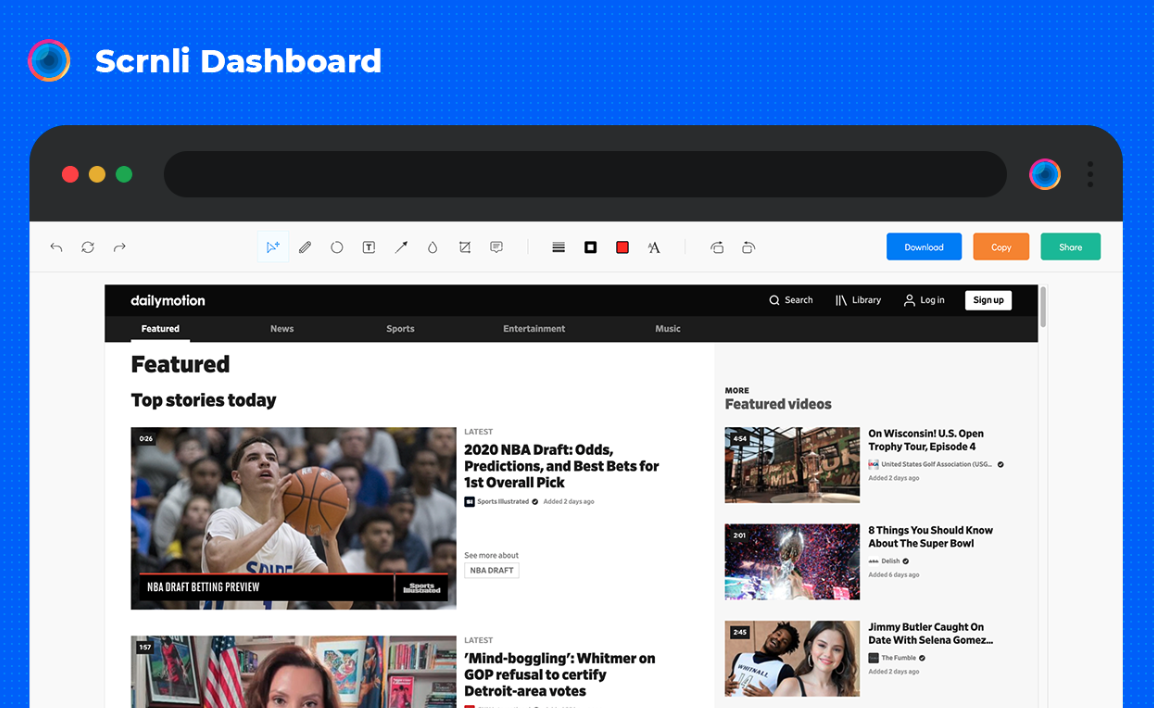Select the pencil drawing tool
The image size is (1154, 708).
point(305,247)
